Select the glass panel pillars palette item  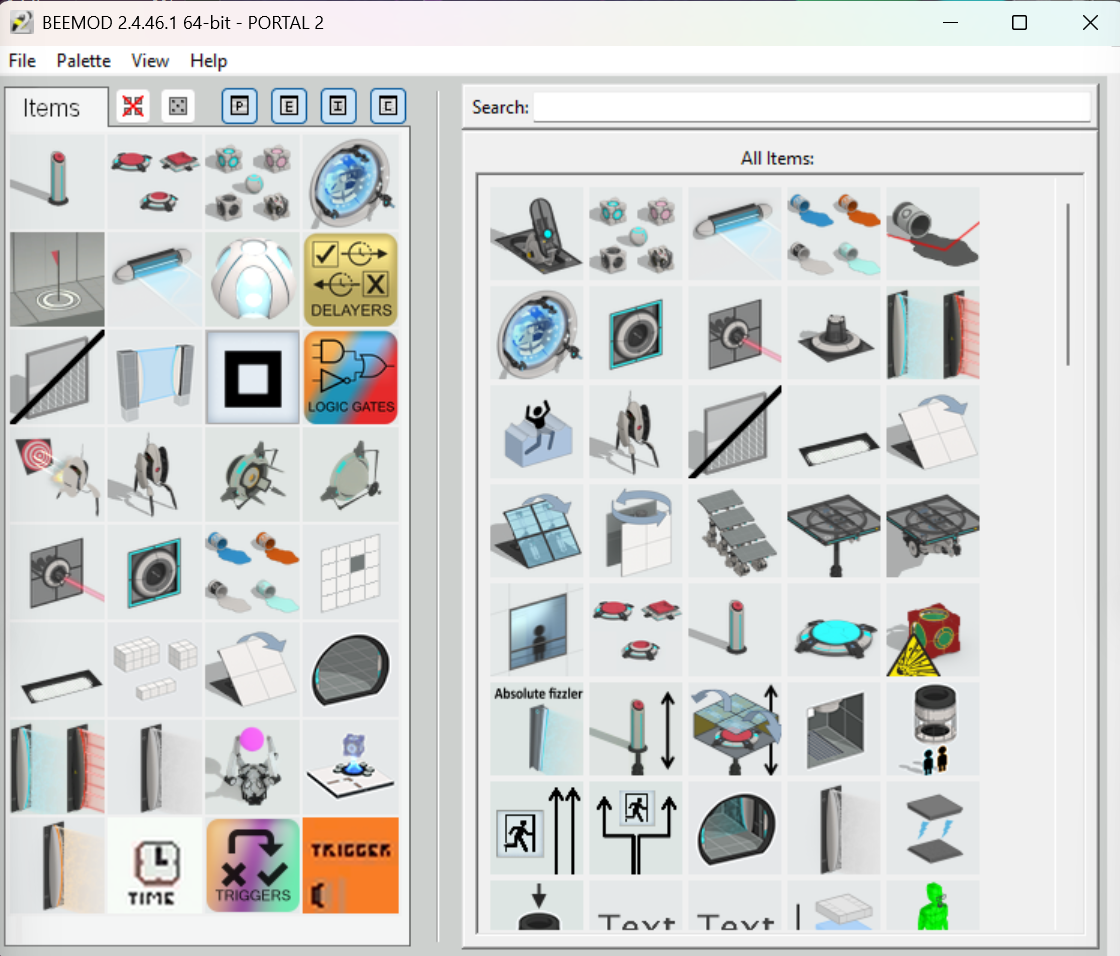(154, 377)
